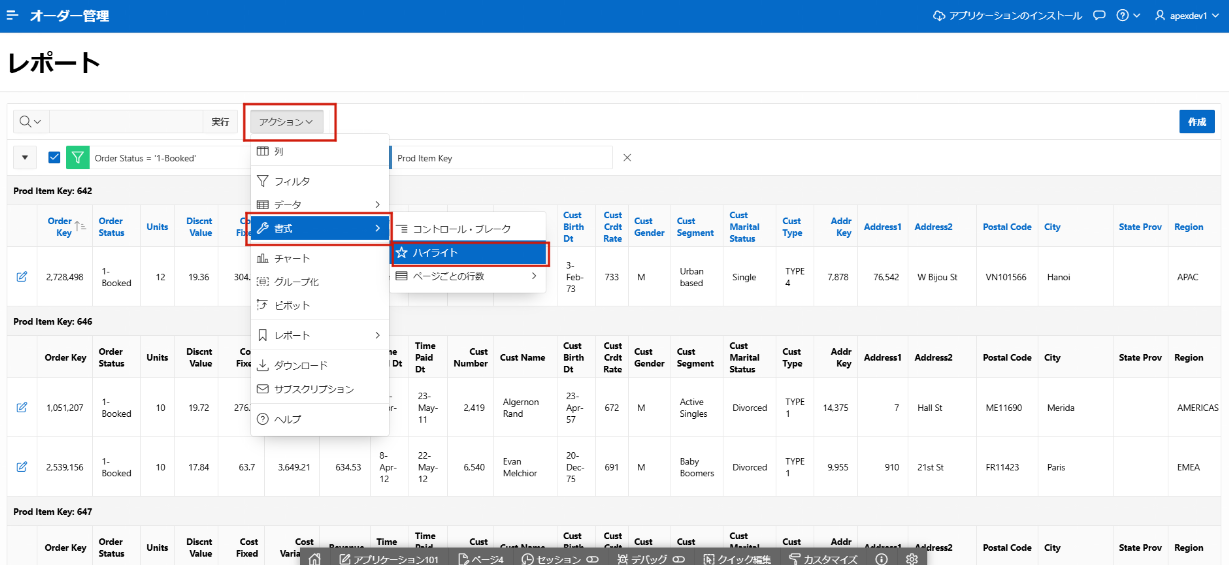Click カスタマイズ in the developer toolbar
This screenshot has height=565, width=1229.
point(823,559)
